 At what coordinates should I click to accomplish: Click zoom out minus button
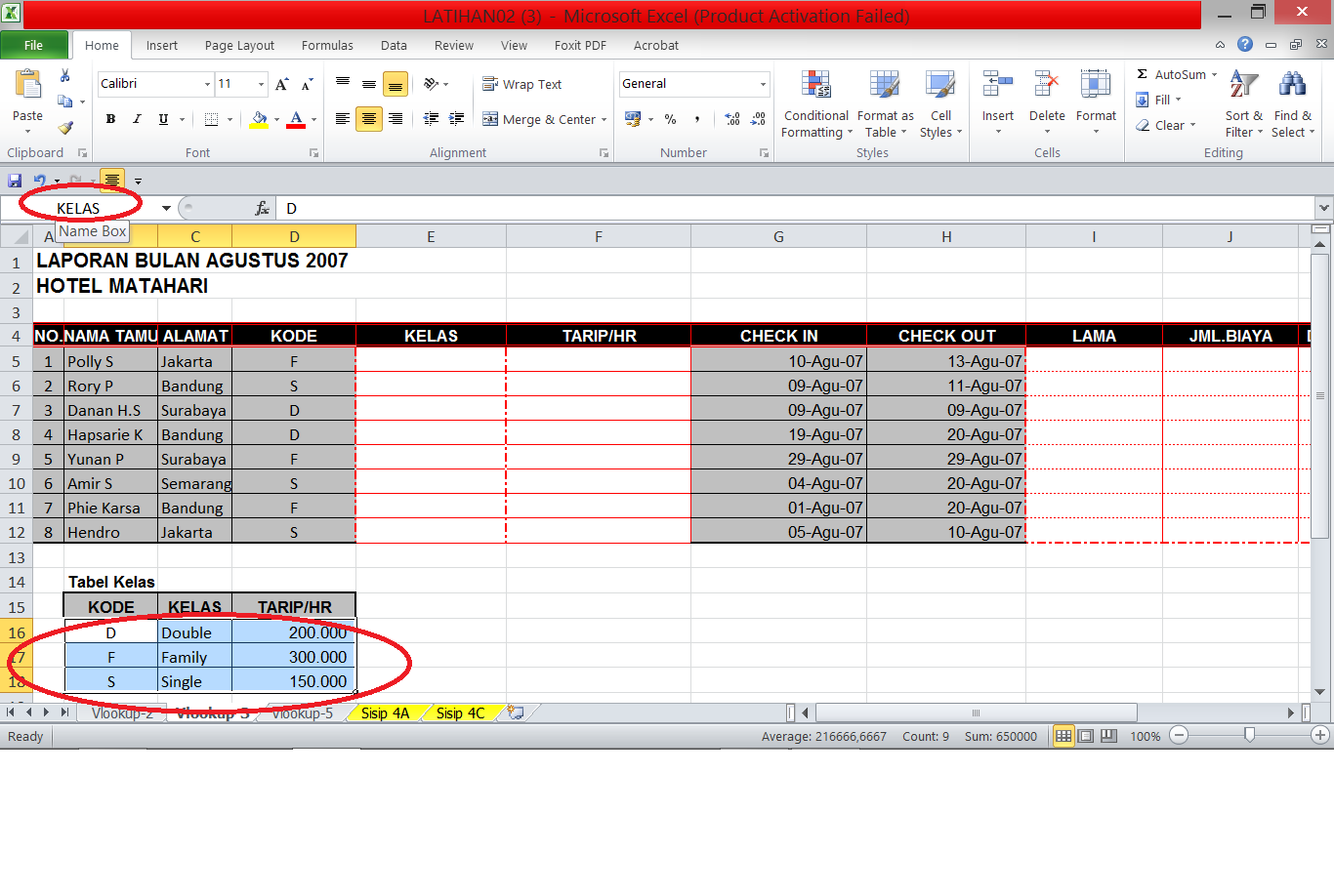(1179, 736)
